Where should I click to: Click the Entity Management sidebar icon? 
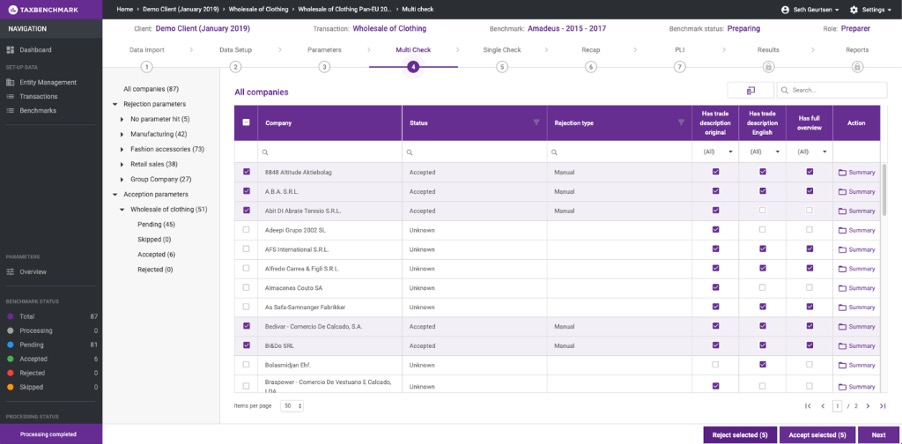(10, 82)
